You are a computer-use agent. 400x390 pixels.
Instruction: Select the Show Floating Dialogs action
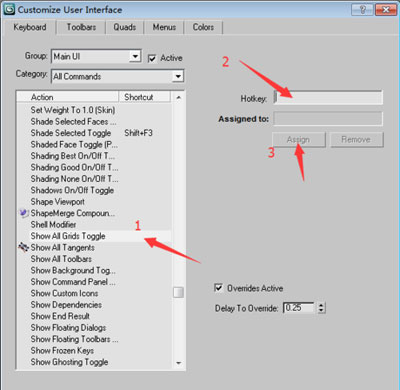click(x=68, y=327)
